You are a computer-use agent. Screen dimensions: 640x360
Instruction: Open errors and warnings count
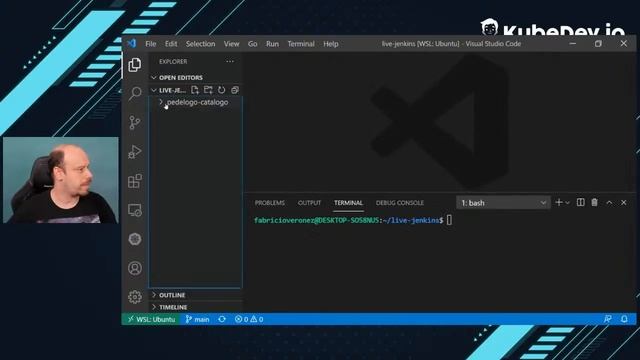[249, 319]
